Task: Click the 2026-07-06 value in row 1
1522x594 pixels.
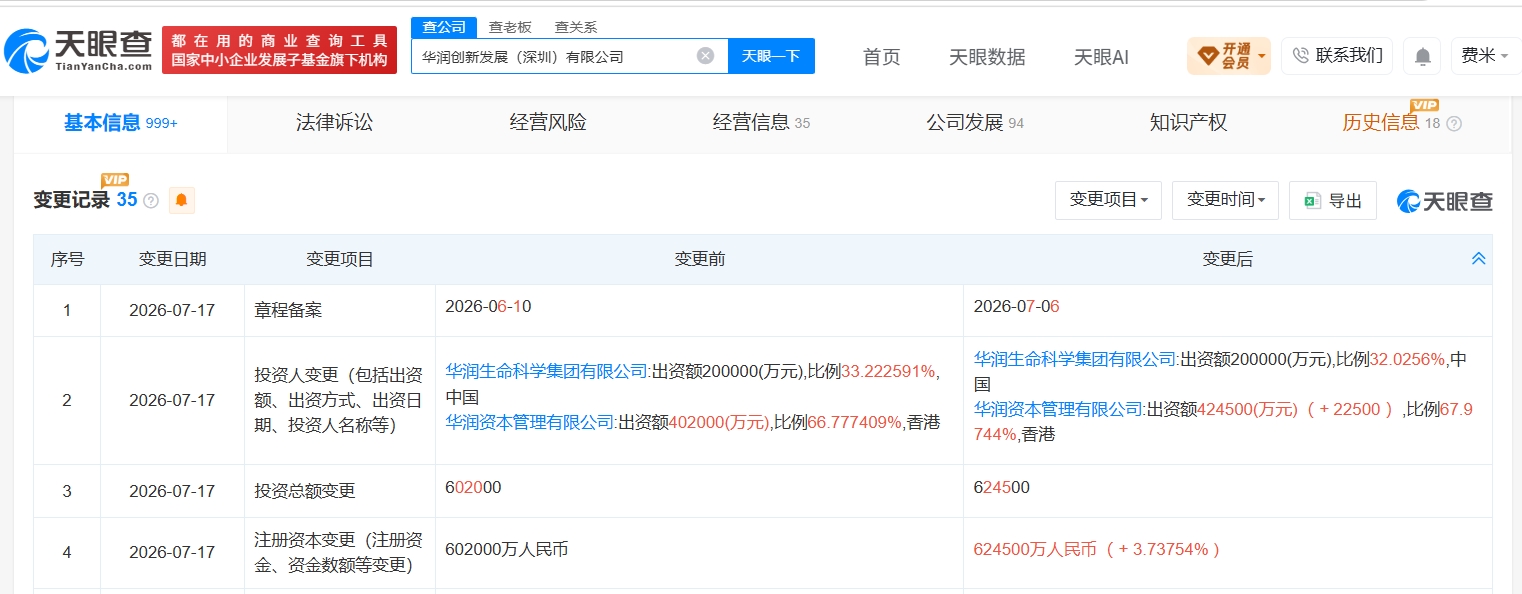Action: tap(1016, 306)
